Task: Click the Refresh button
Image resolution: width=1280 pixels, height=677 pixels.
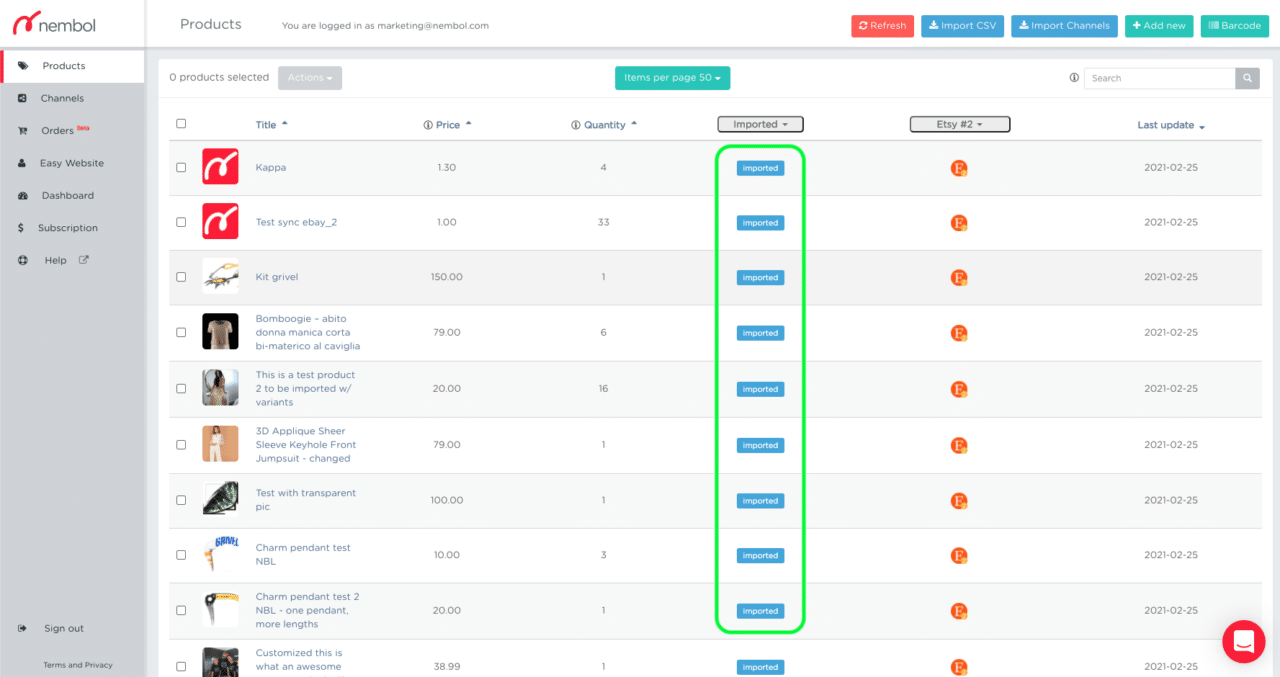Action: pos(882,25)
